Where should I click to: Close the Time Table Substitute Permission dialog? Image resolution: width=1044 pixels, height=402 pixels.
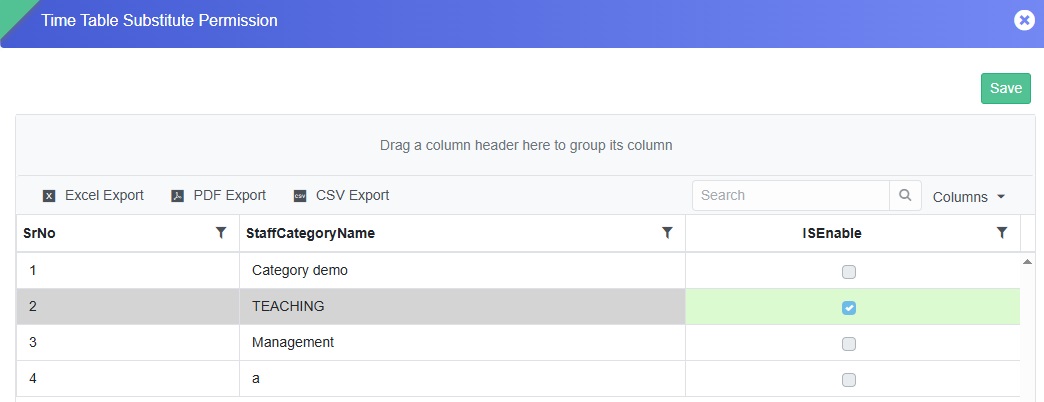coord(1024,20)
